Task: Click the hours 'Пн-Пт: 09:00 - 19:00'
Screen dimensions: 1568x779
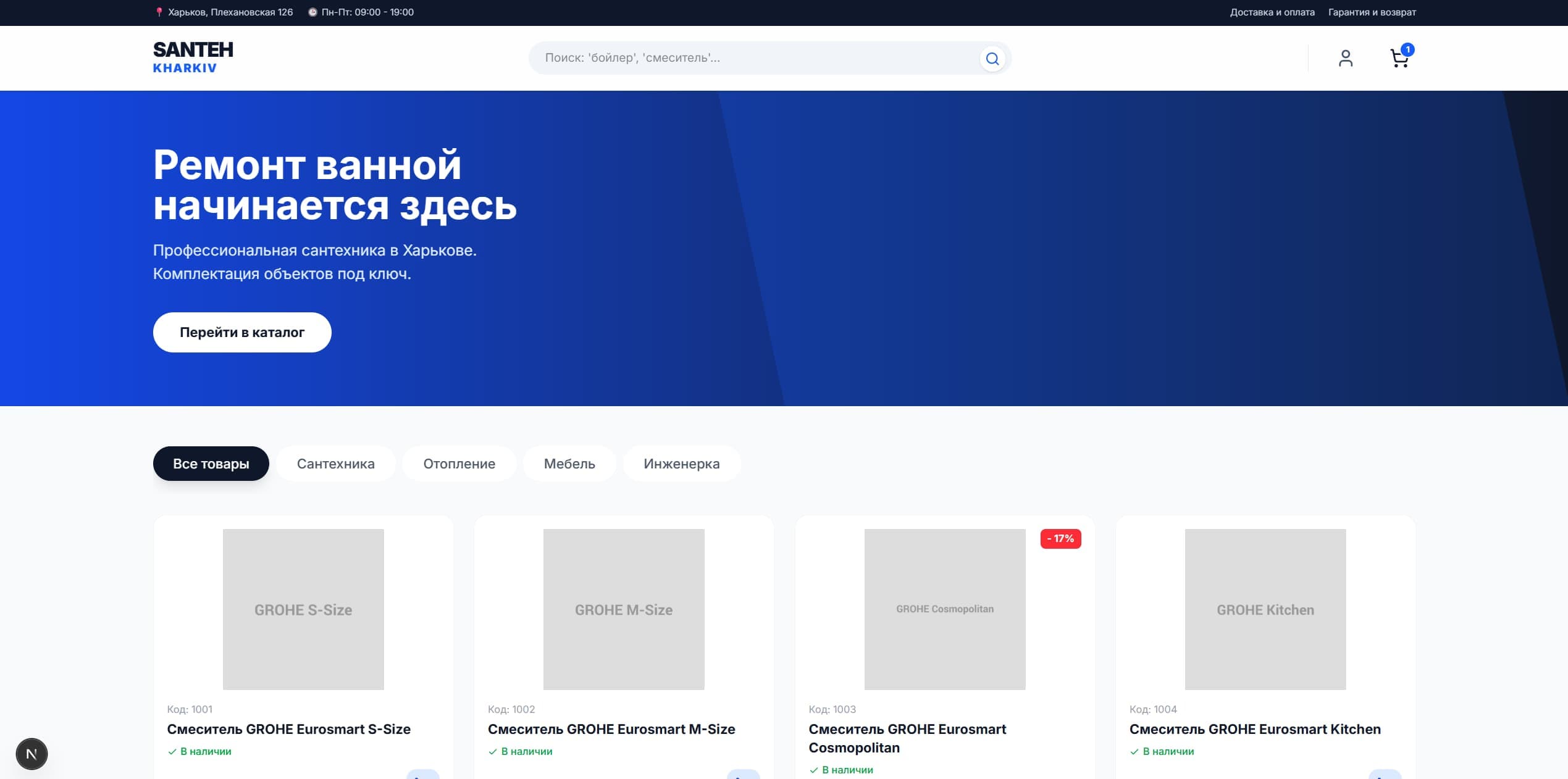Action: (x=367, y=12)
